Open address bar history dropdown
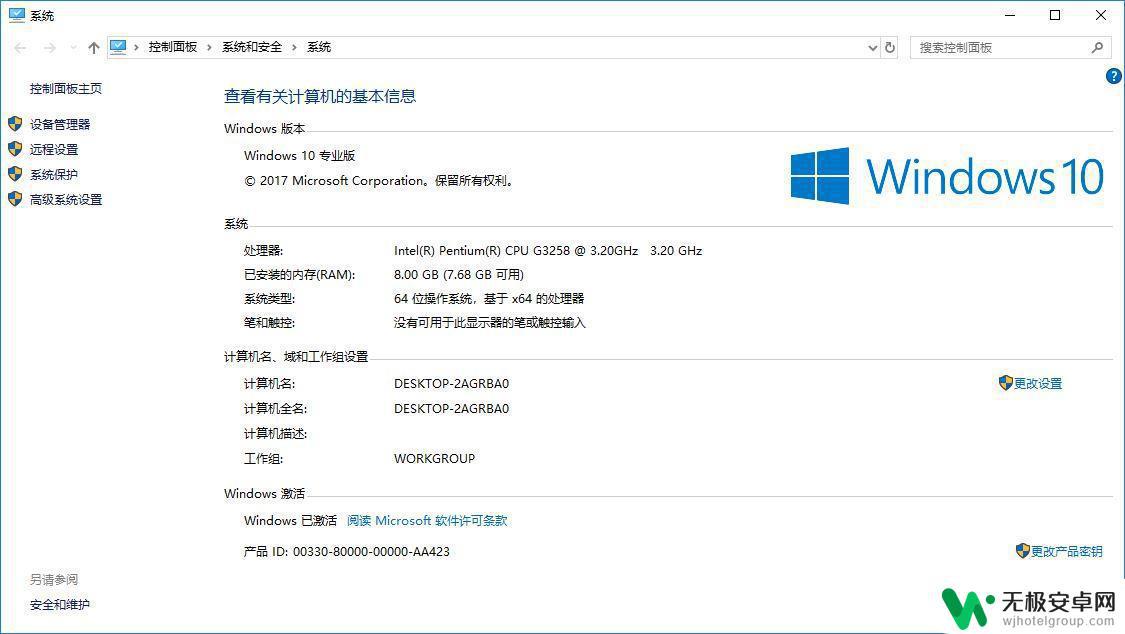The width and height of the screenshot is (1125, 634). (x=872, y=47)
